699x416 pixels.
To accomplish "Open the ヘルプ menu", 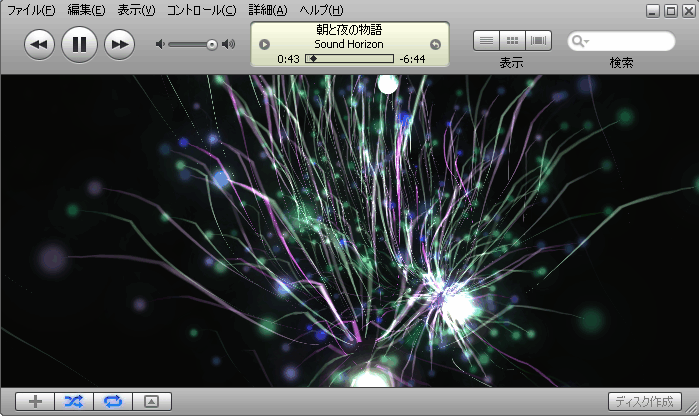I will 321,10.
